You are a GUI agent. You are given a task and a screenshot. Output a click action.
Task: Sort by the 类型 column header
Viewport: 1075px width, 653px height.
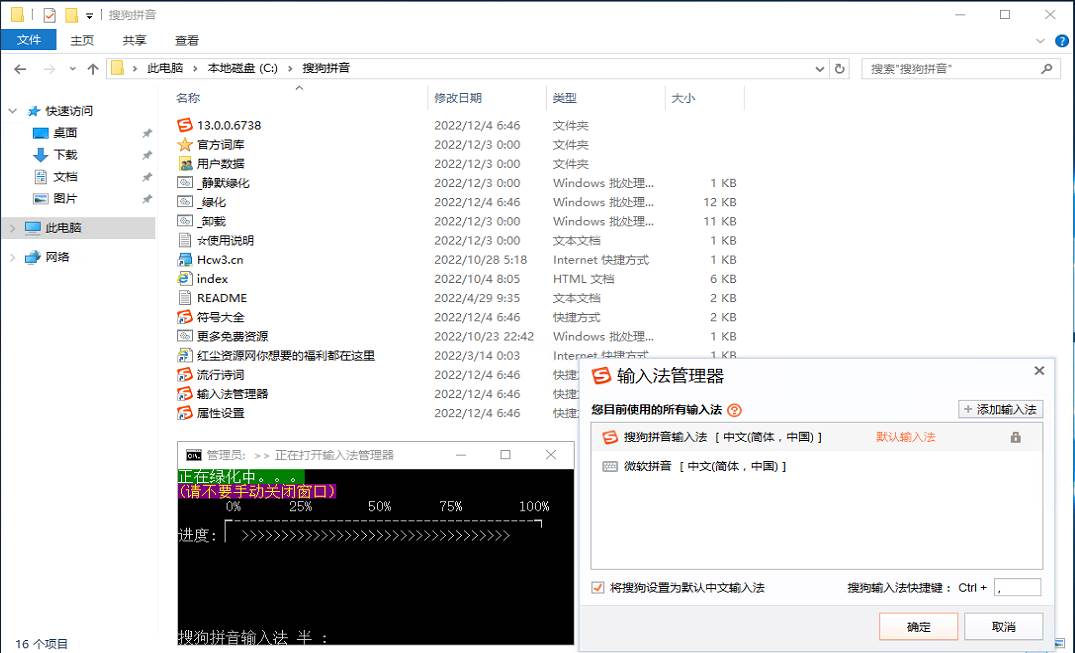(605, 98)
